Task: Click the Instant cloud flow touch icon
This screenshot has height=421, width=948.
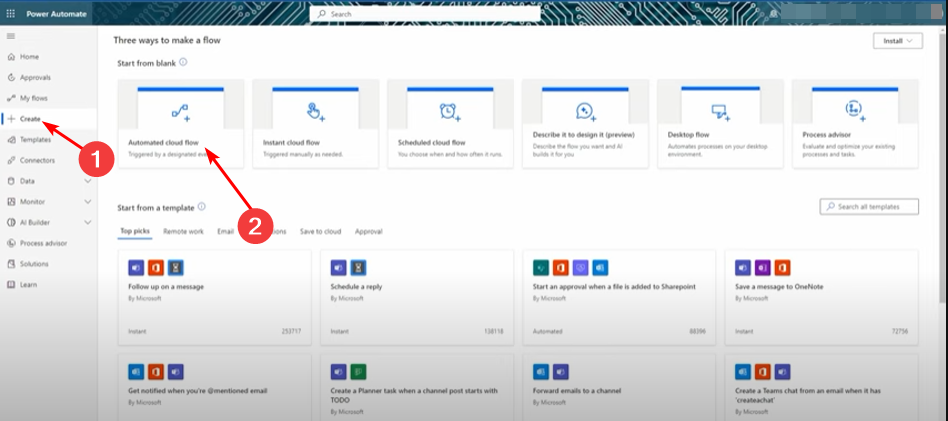Action: coord(316,112)
